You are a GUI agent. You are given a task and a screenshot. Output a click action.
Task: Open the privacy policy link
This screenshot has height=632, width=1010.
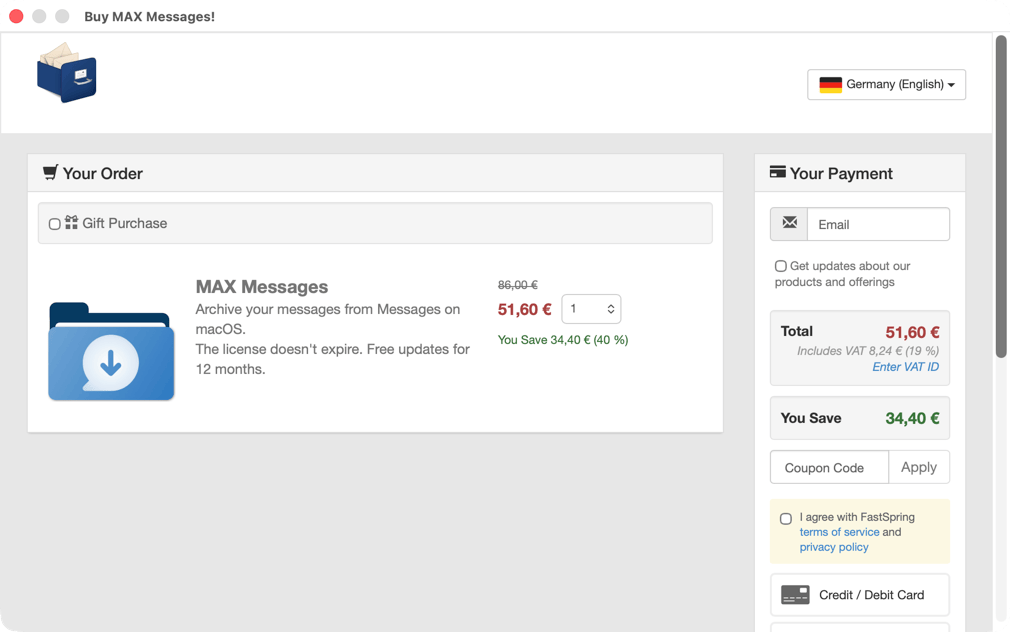click(x=833, y=547)
